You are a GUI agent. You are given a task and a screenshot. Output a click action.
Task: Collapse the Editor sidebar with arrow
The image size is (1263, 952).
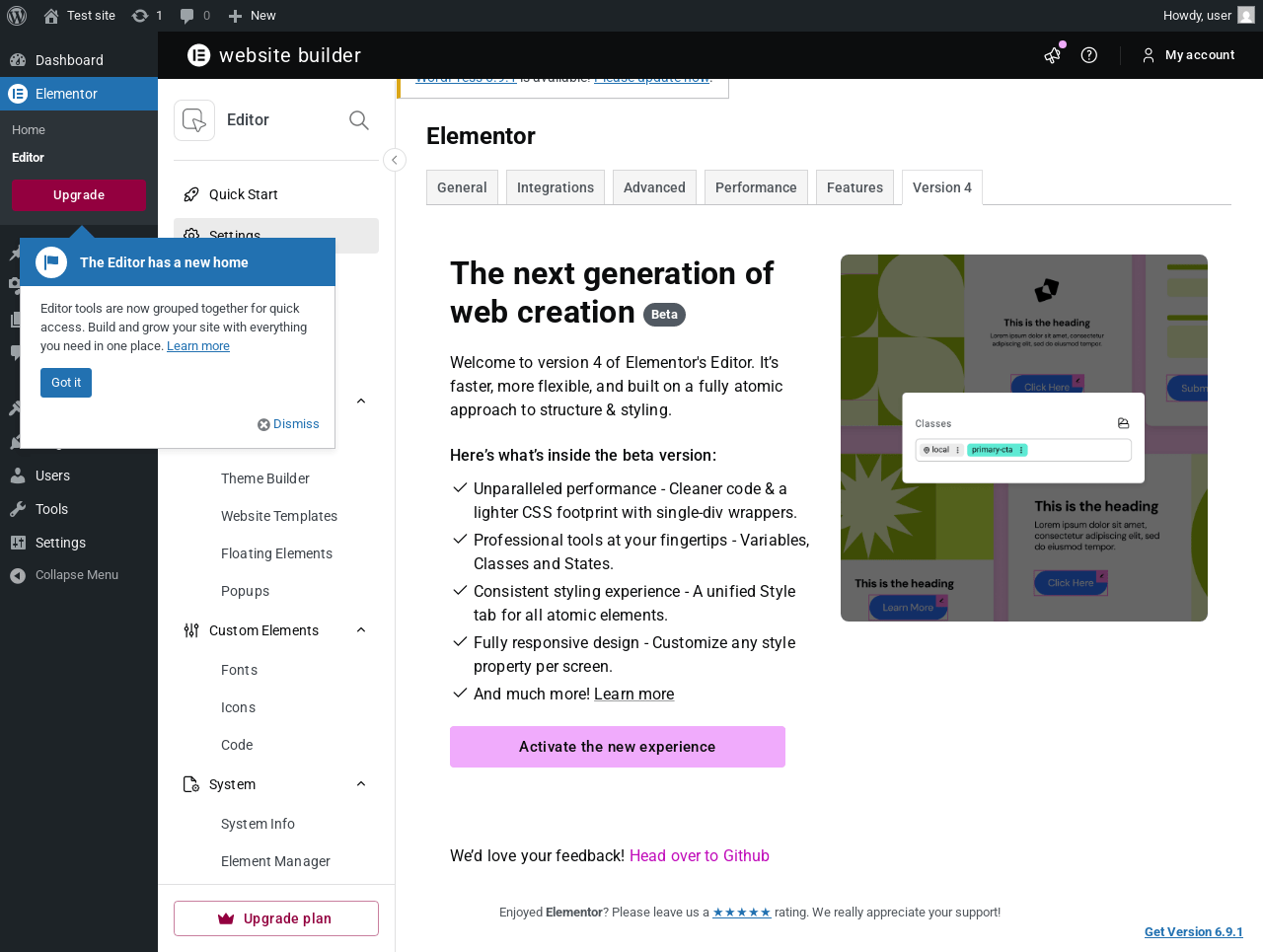pyautogui.click(x=395, y=160)
